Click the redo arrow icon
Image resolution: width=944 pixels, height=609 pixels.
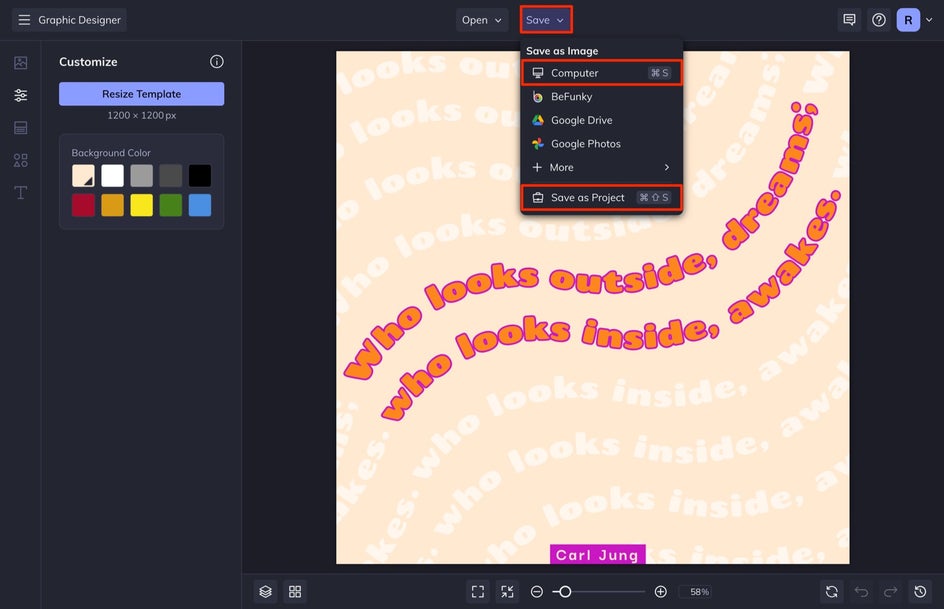[x=890, y=592]
